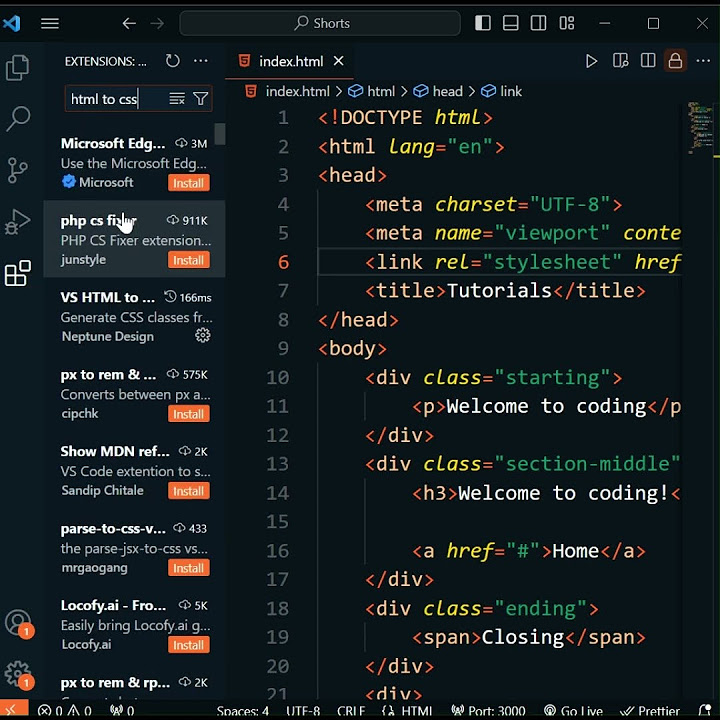Click head in the breadcrumb path

click(x=447, y=91)
